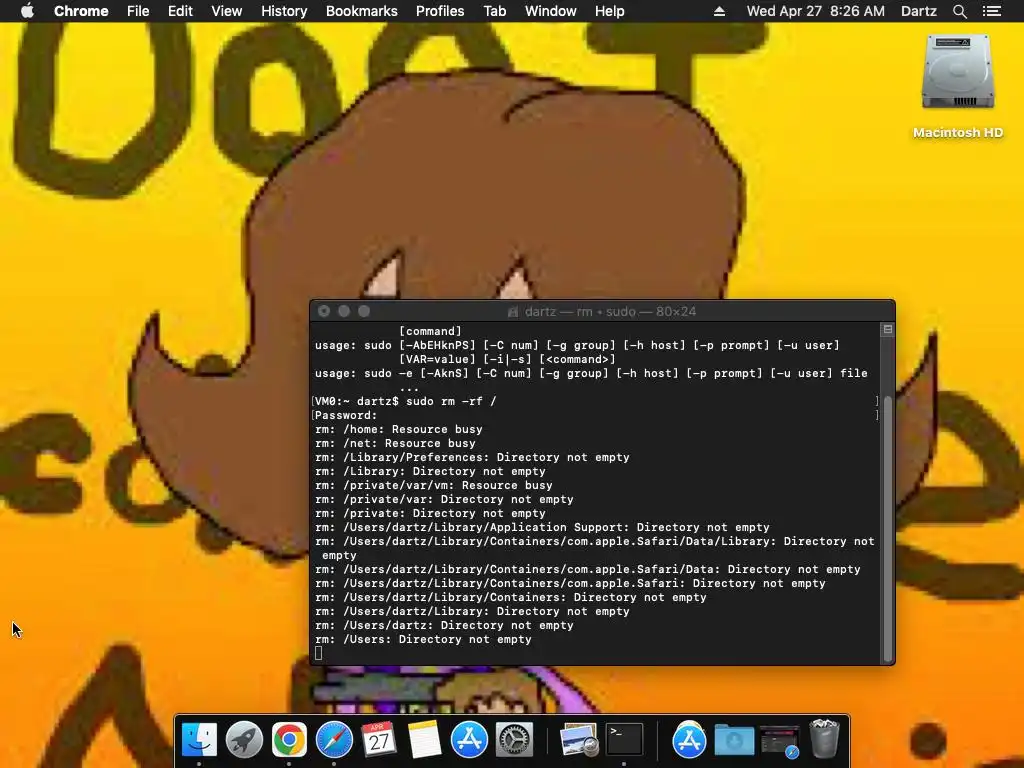This screenshot has width=1024, height=768.
Task: Click the 'sudo rm -rf /' command line
Action: [x=406, y=401]
